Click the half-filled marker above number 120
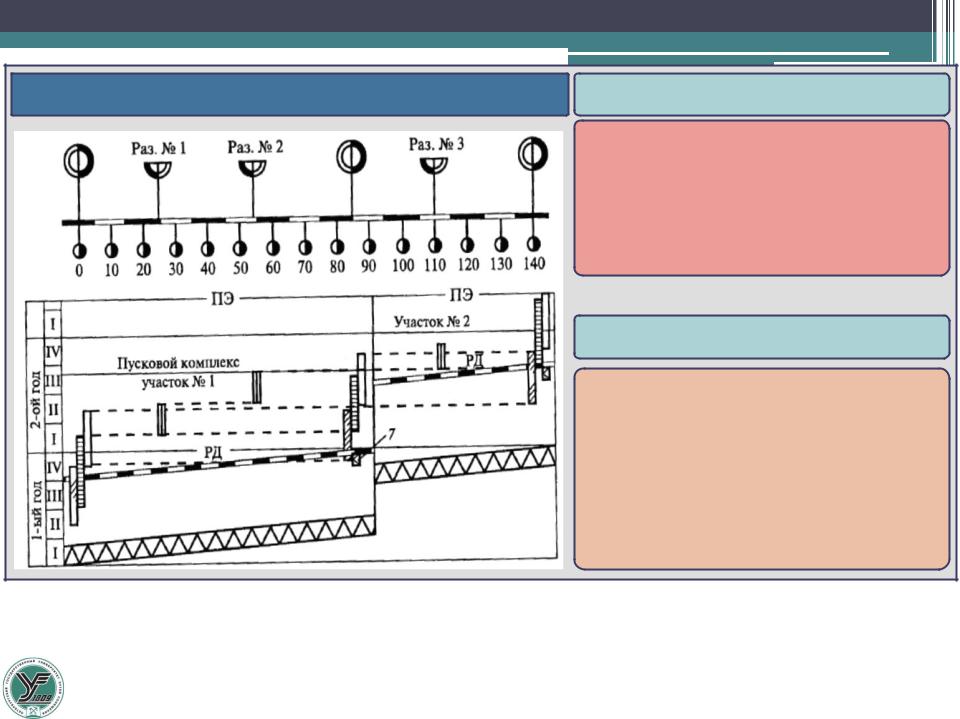Image resolution: width=960 pixels, height=719 pixels. 467,245
